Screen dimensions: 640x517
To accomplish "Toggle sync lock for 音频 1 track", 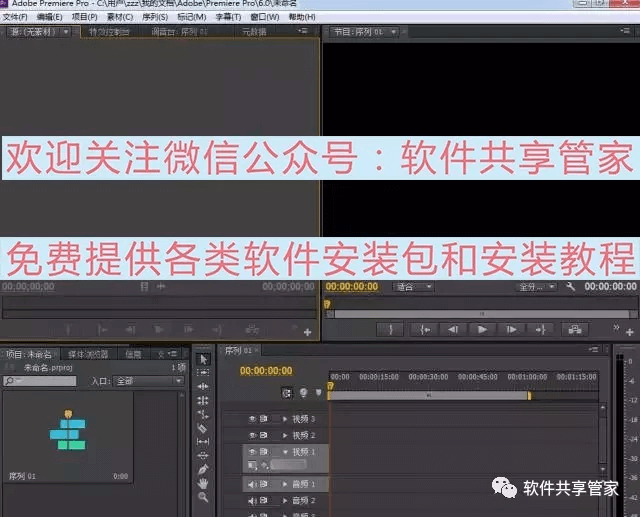I will (264, 484).
